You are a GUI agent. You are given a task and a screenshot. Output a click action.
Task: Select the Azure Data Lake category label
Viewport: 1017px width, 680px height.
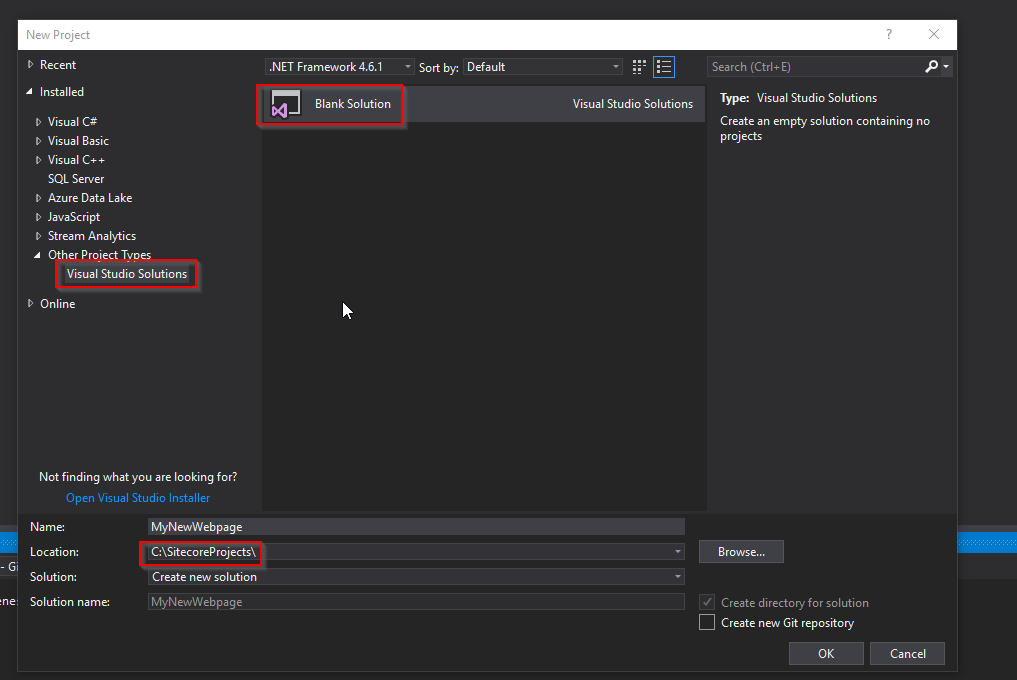[90, 198]
